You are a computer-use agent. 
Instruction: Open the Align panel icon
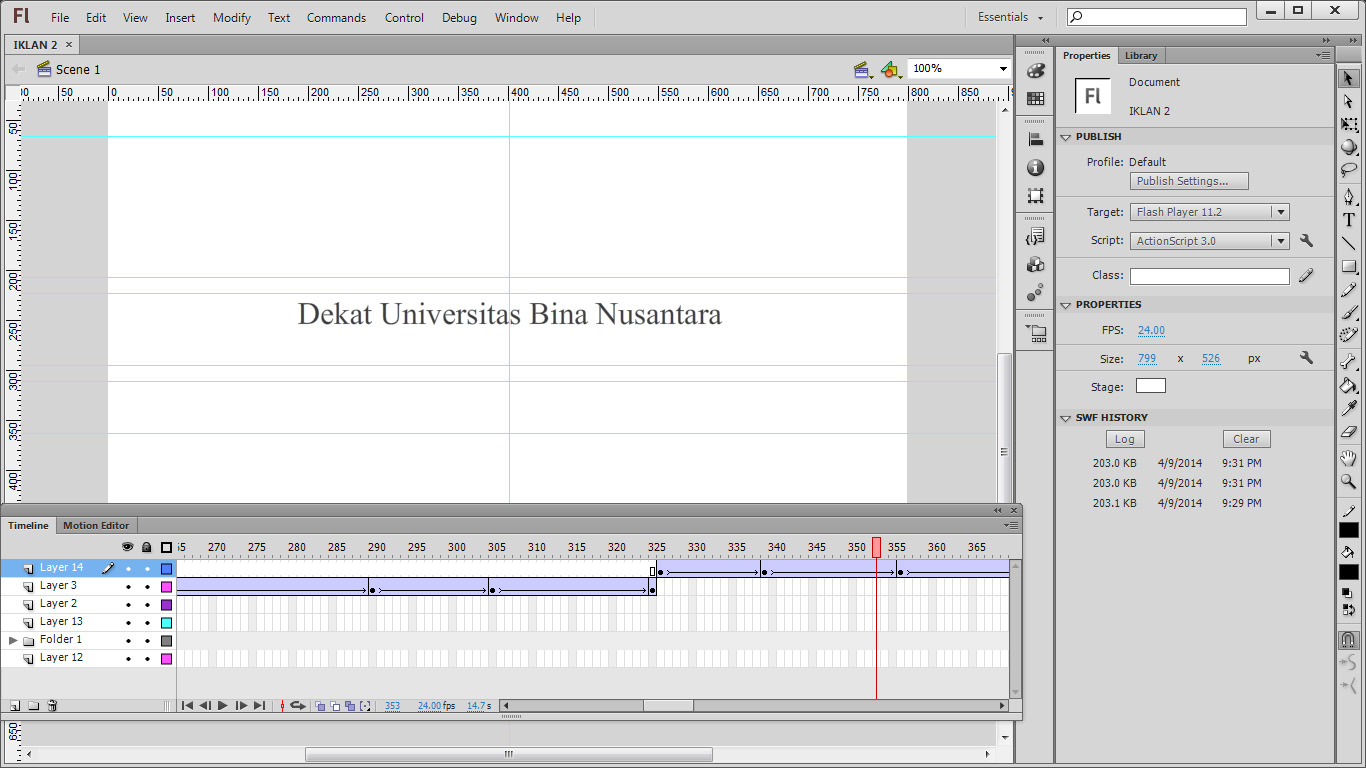coord(1036,140)
